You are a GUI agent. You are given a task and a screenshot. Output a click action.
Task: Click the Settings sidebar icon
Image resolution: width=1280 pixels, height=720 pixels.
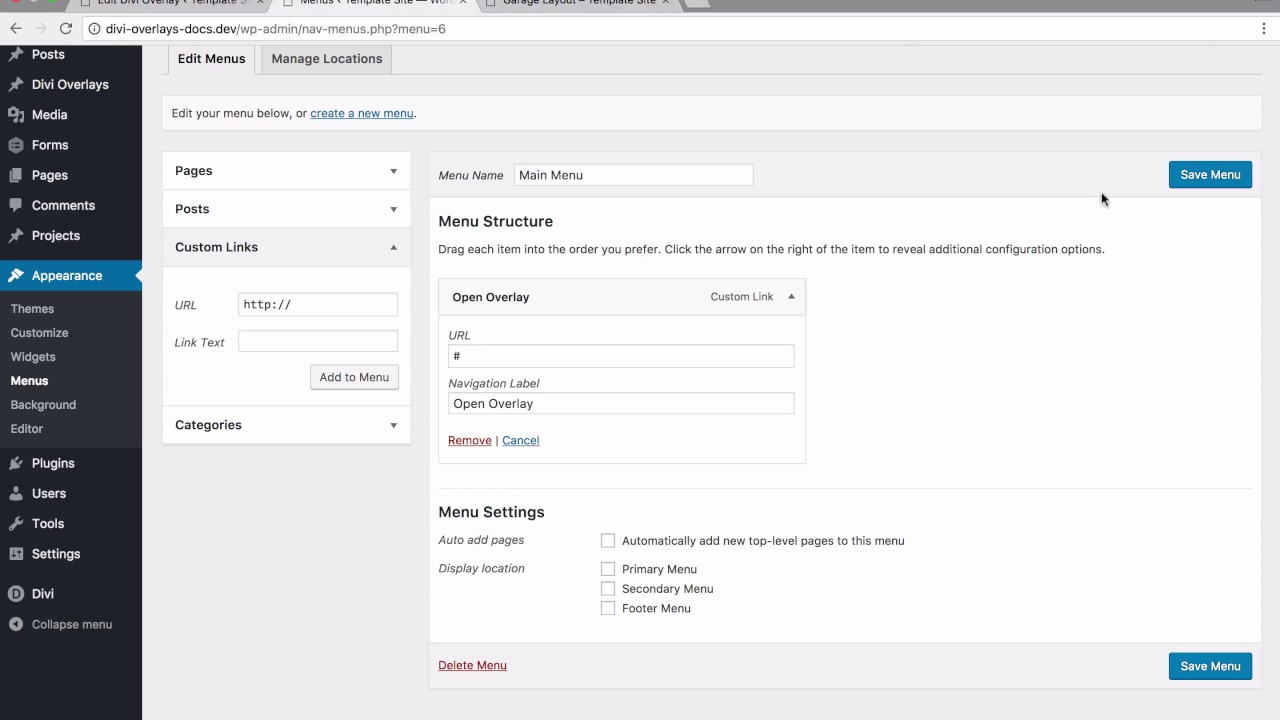tap(16, 554)
